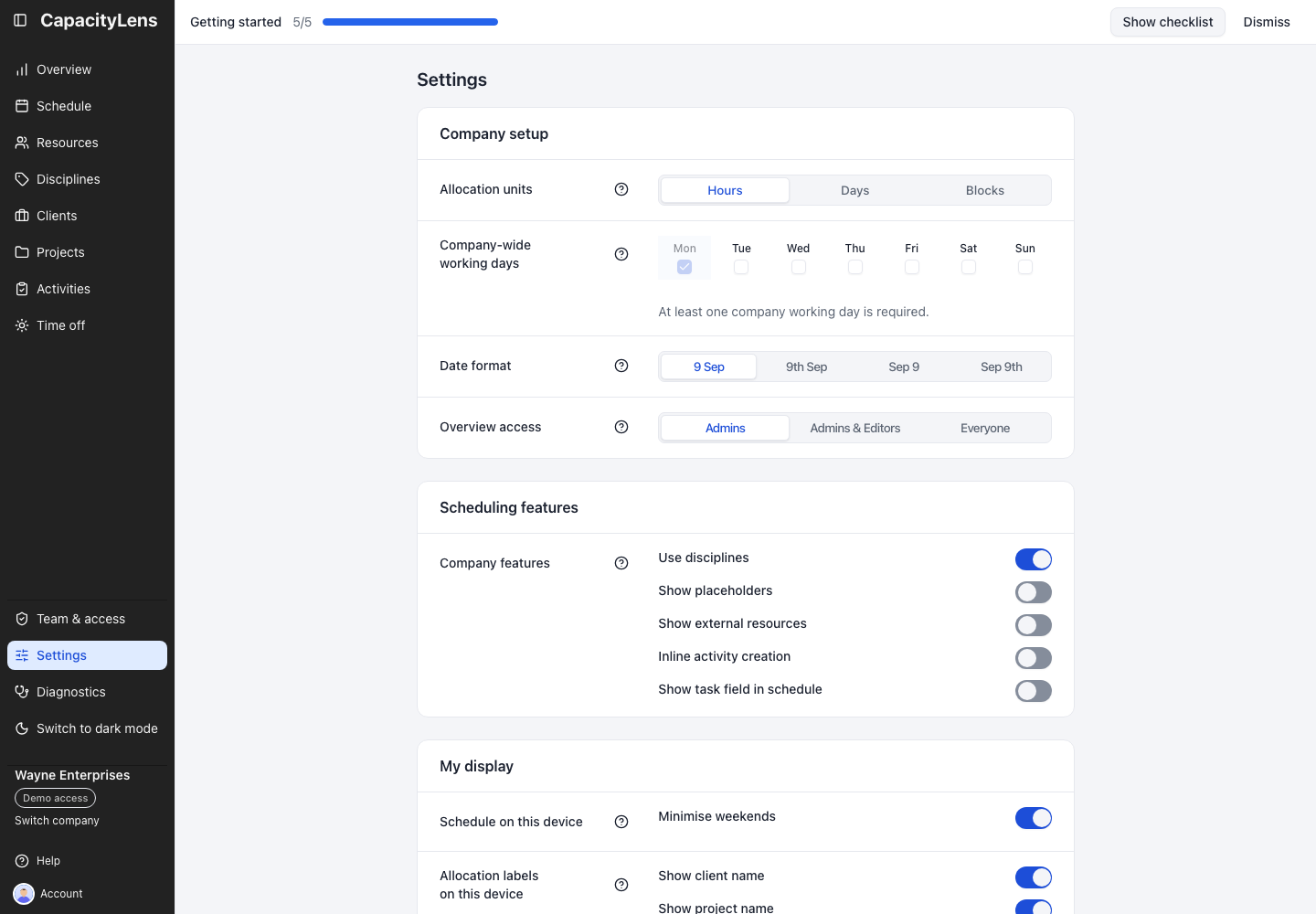Turn off Minimise weekends toggle
The image size is (1316, 914).
pyautogui.click(x=1034, y=818)
